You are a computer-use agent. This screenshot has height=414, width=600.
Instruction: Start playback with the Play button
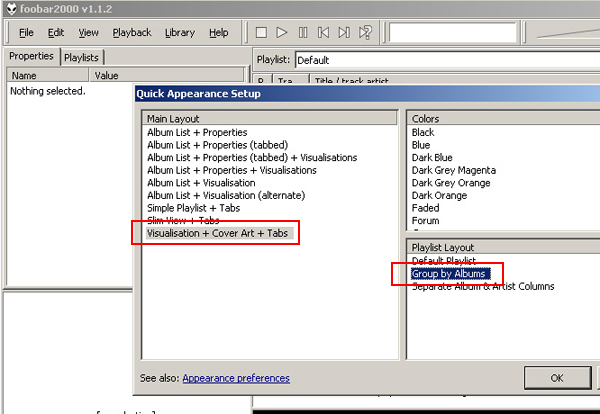pyautogui.click(x=282, y=33)
